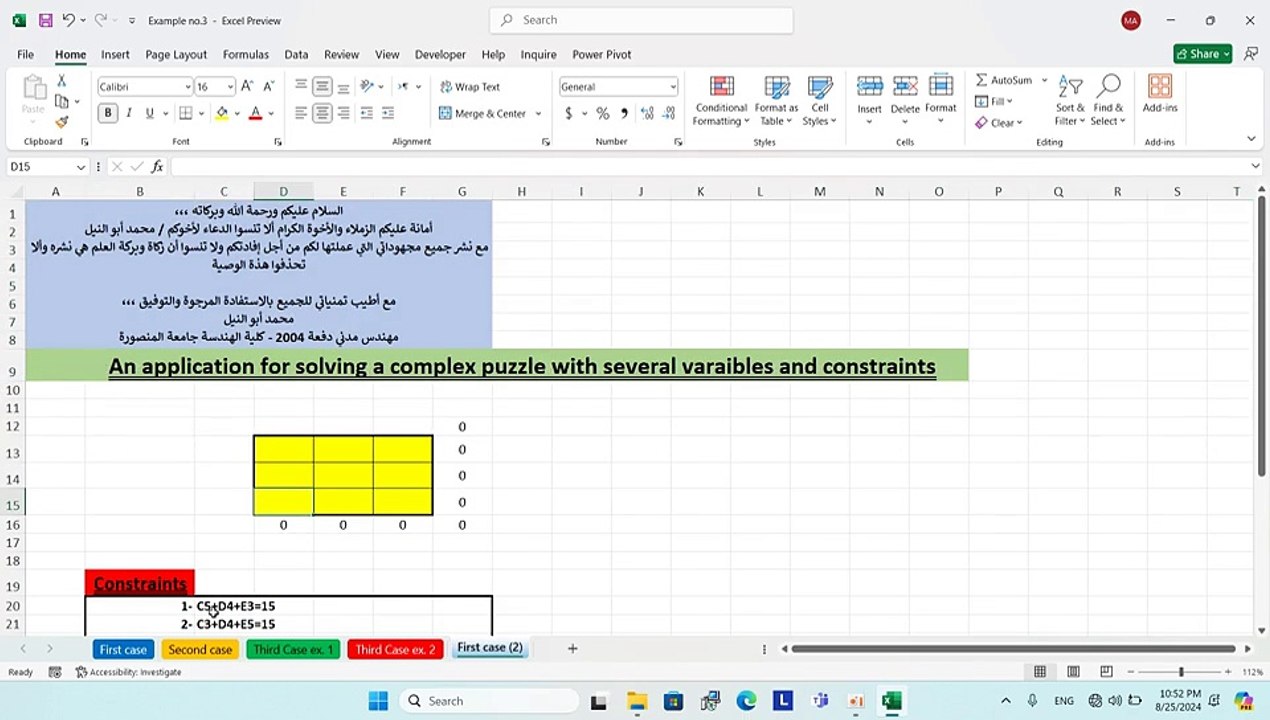Click the zoom slider in status bar
Screen dimensions: 1270x720
pos(1180,672)
